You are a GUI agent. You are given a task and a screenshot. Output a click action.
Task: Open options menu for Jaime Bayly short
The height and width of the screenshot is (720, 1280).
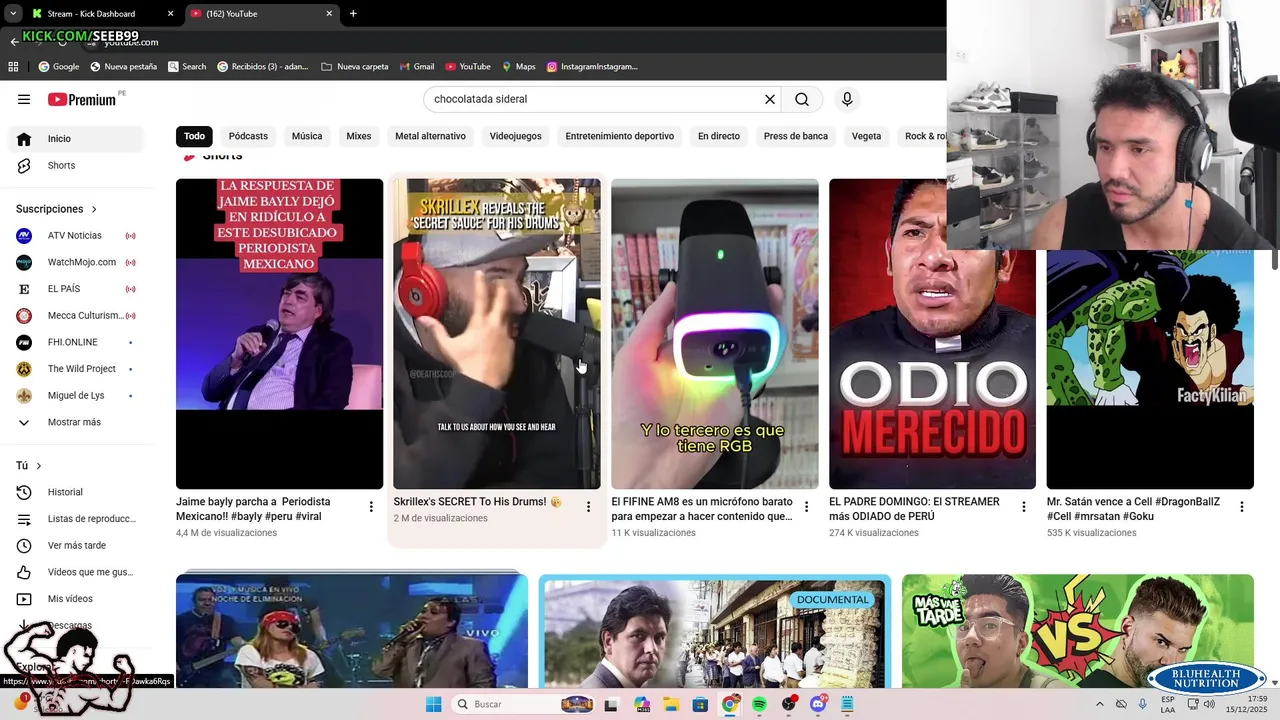(x=371, y=507)
